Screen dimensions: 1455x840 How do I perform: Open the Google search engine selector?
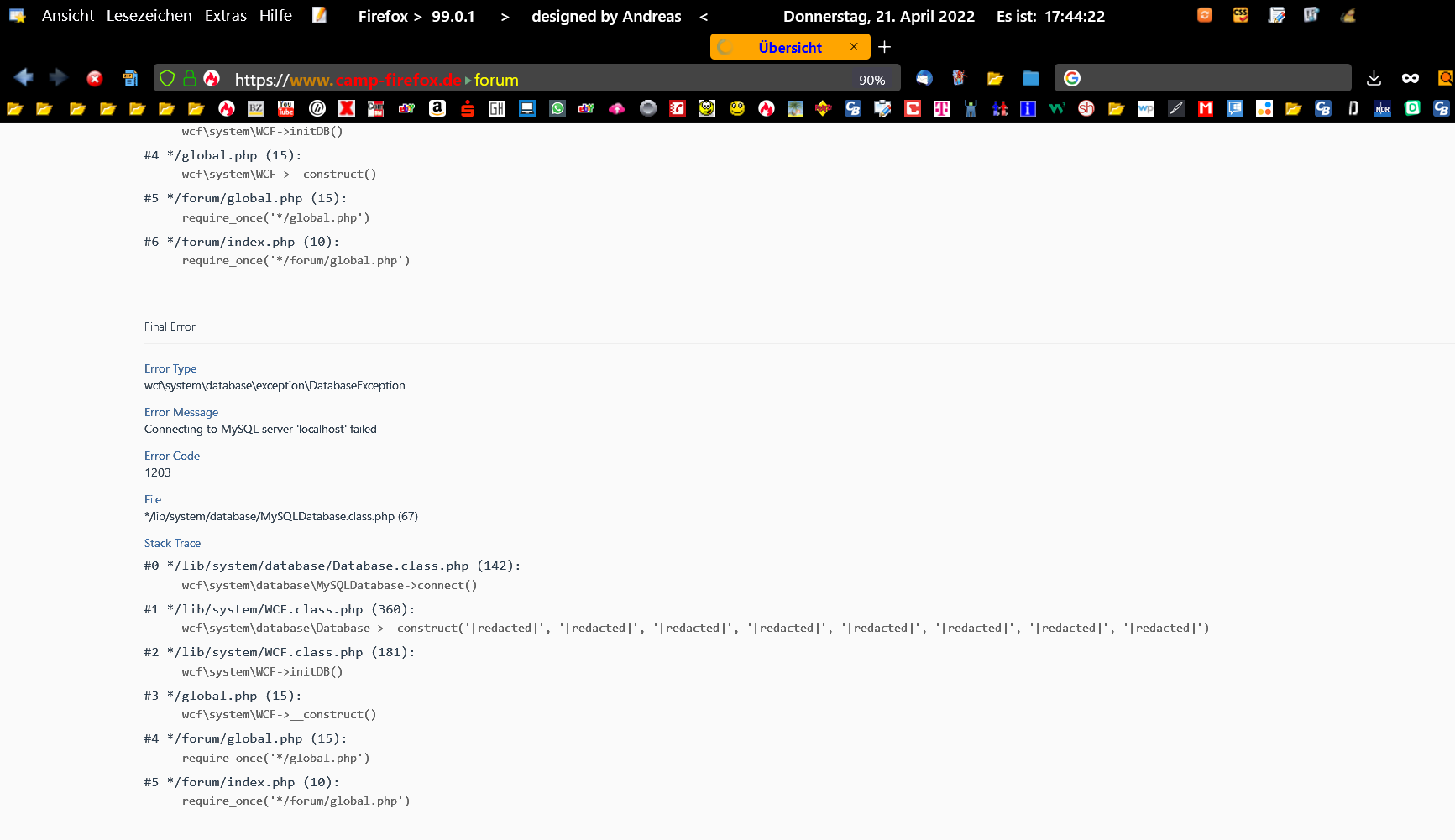[x=1072, y=78]
